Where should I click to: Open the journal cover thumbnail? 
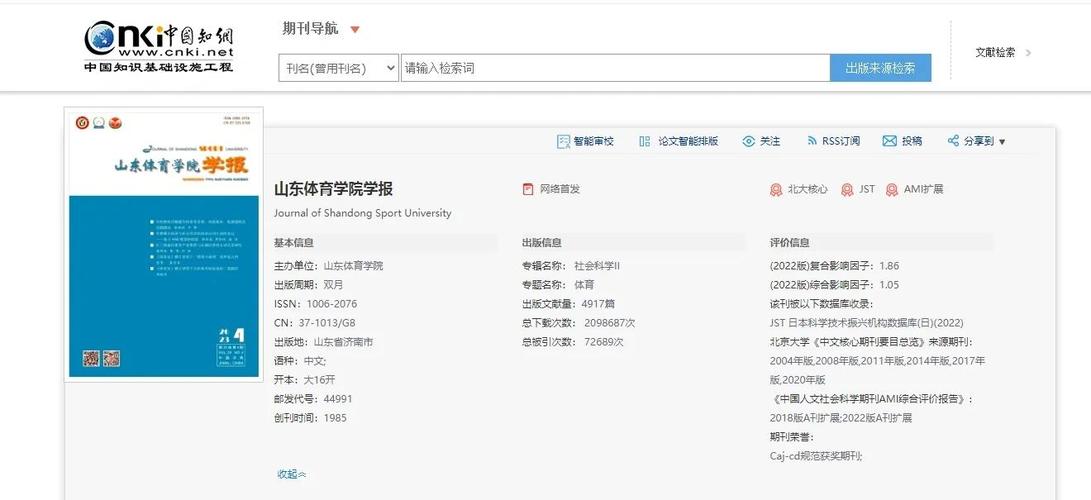pyautogui.click(x=164, y=244)
